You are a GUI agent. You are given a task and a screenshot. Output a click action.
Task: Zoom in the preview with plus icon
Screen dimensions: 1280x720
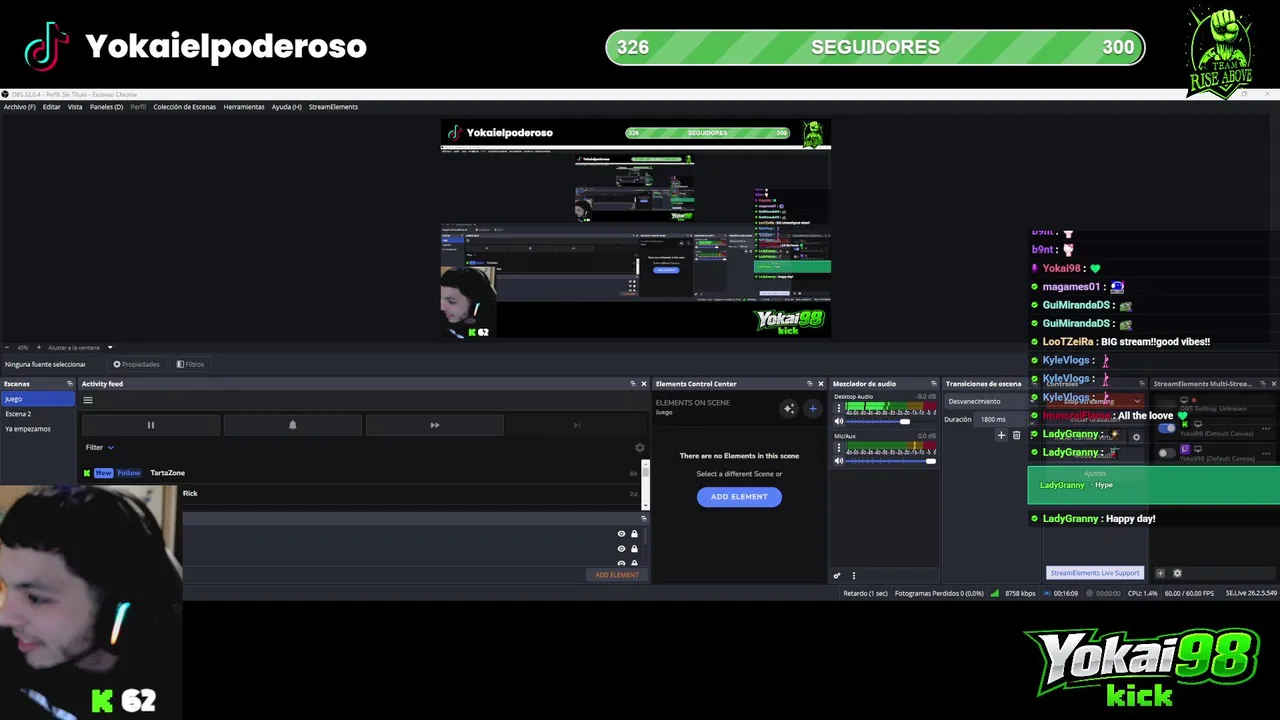38,347
